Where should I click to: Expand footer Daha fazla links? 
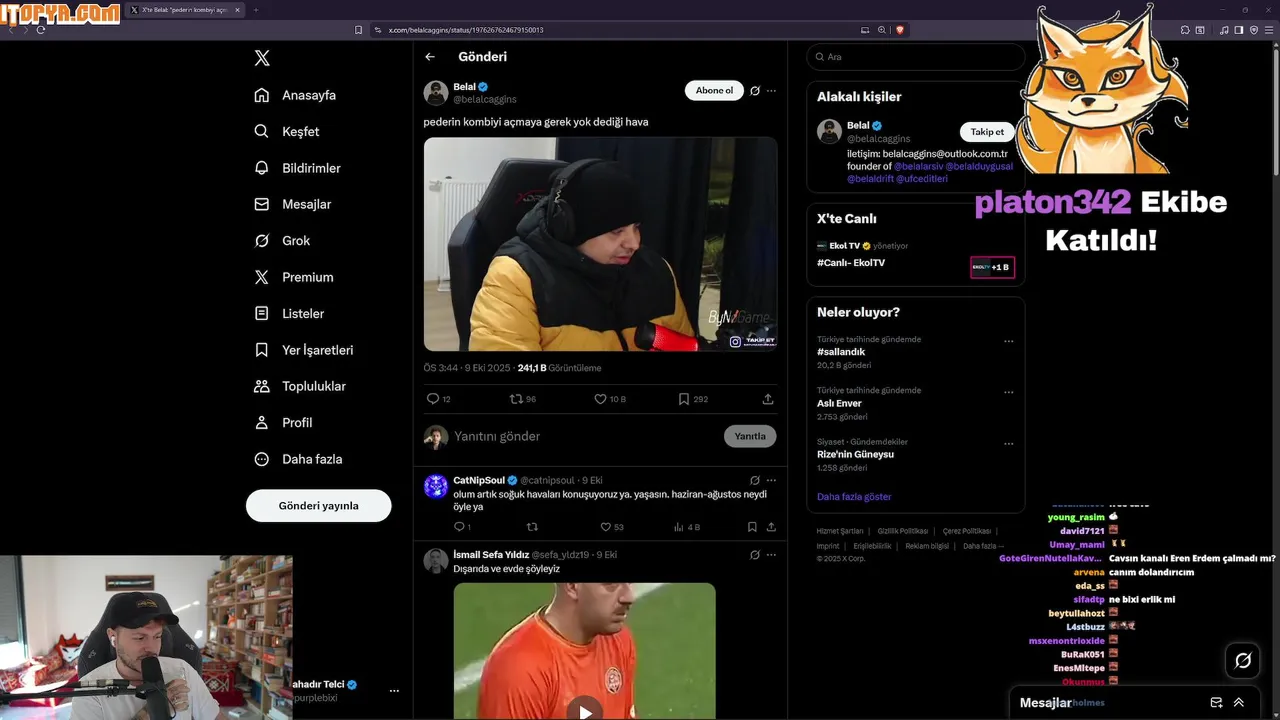coord(983,546)
